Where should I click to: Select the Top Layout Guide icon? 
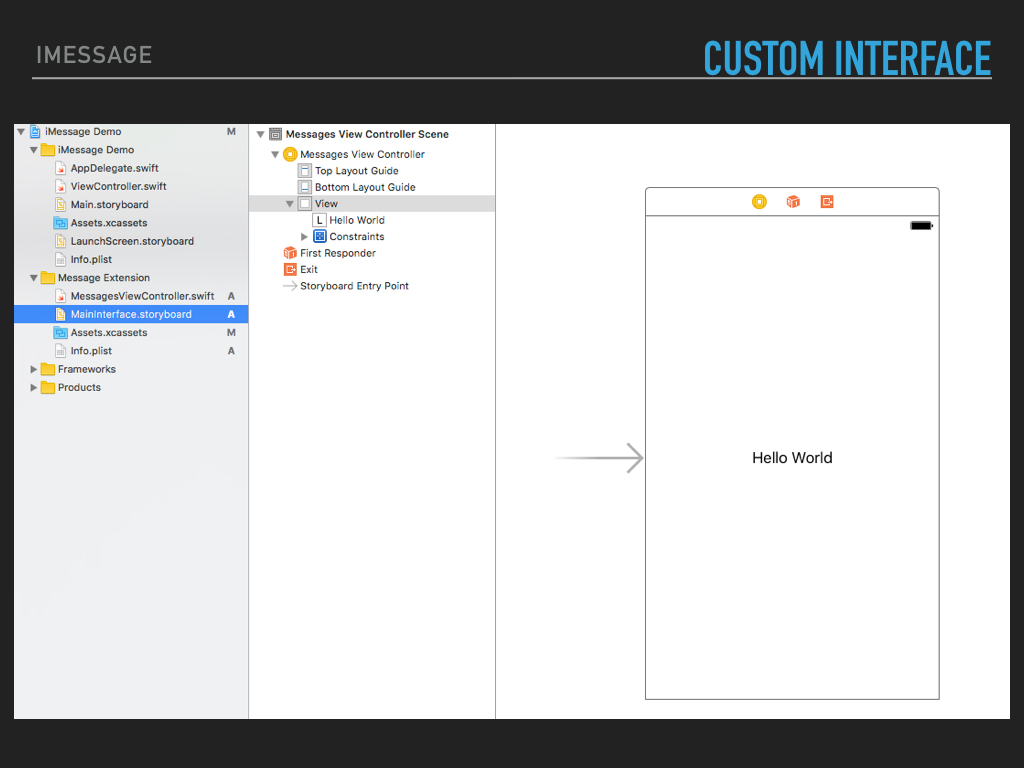point(305,171)
